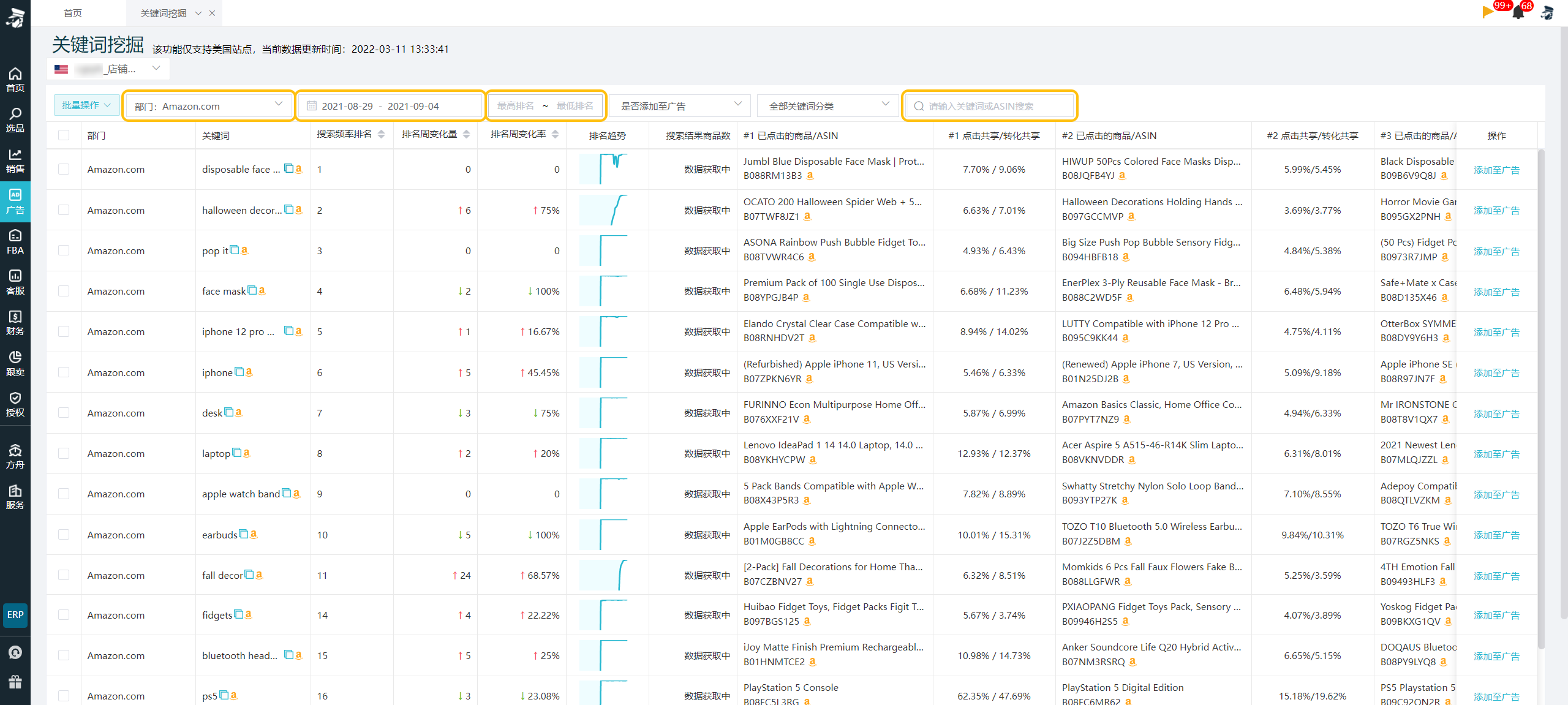Image resolution: width=1568 pixels, height=705 pixels.
Task: Open PlayStation 5 Console product link
Action: click(x=791, y=687)
